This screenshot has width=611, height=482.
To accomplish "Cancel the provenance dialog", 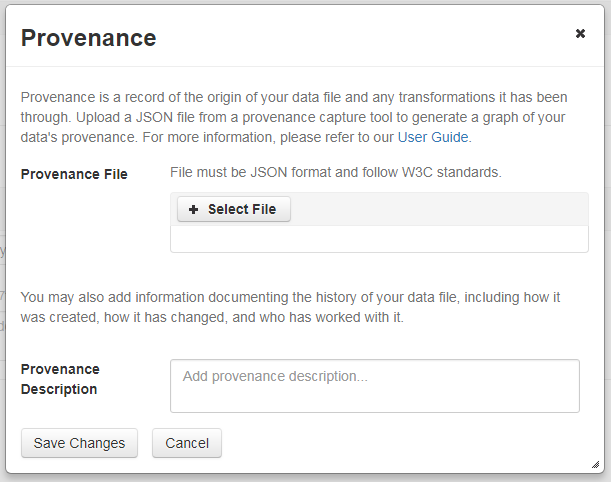I will point(187,443).
